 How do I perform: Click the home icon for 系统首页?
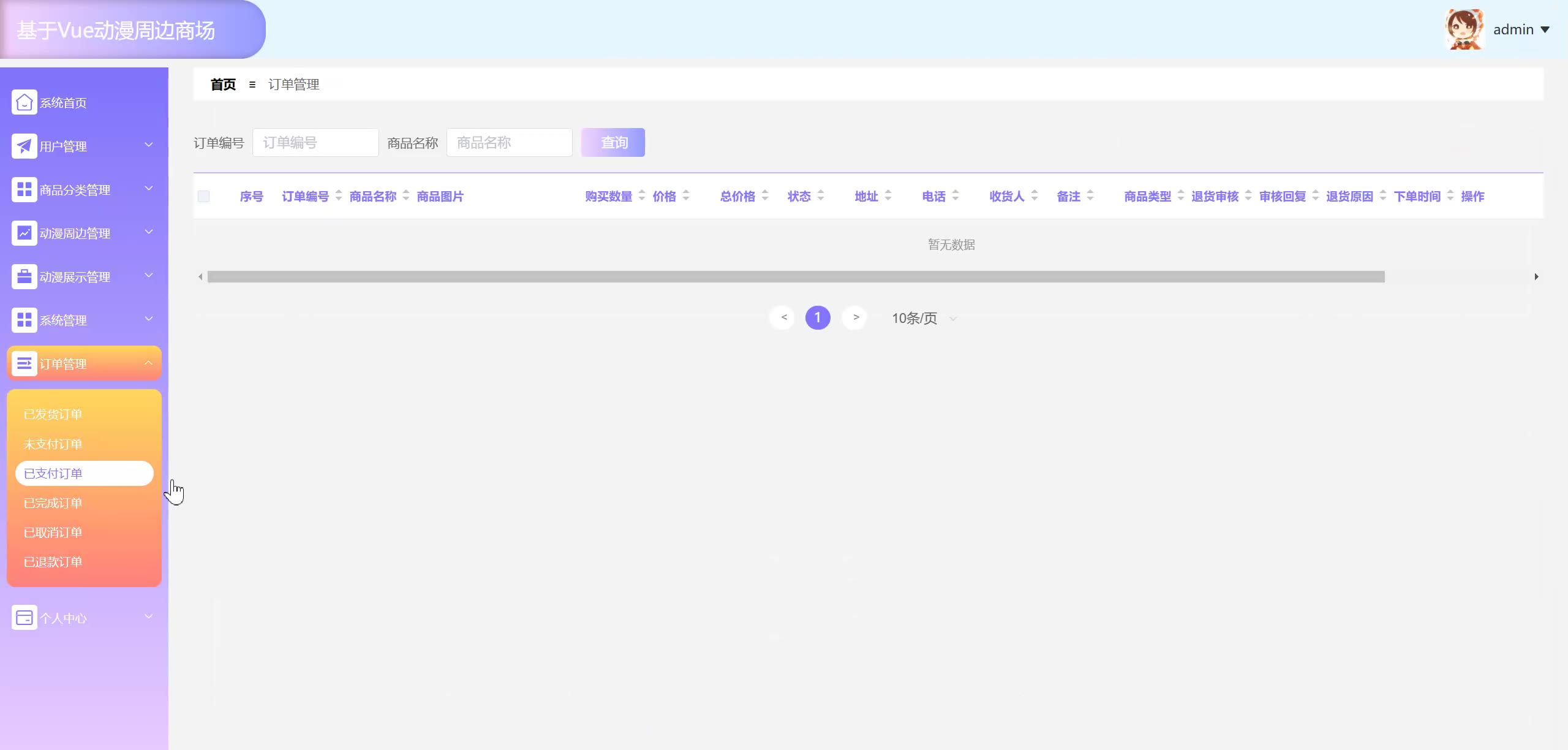click(24, 102)
